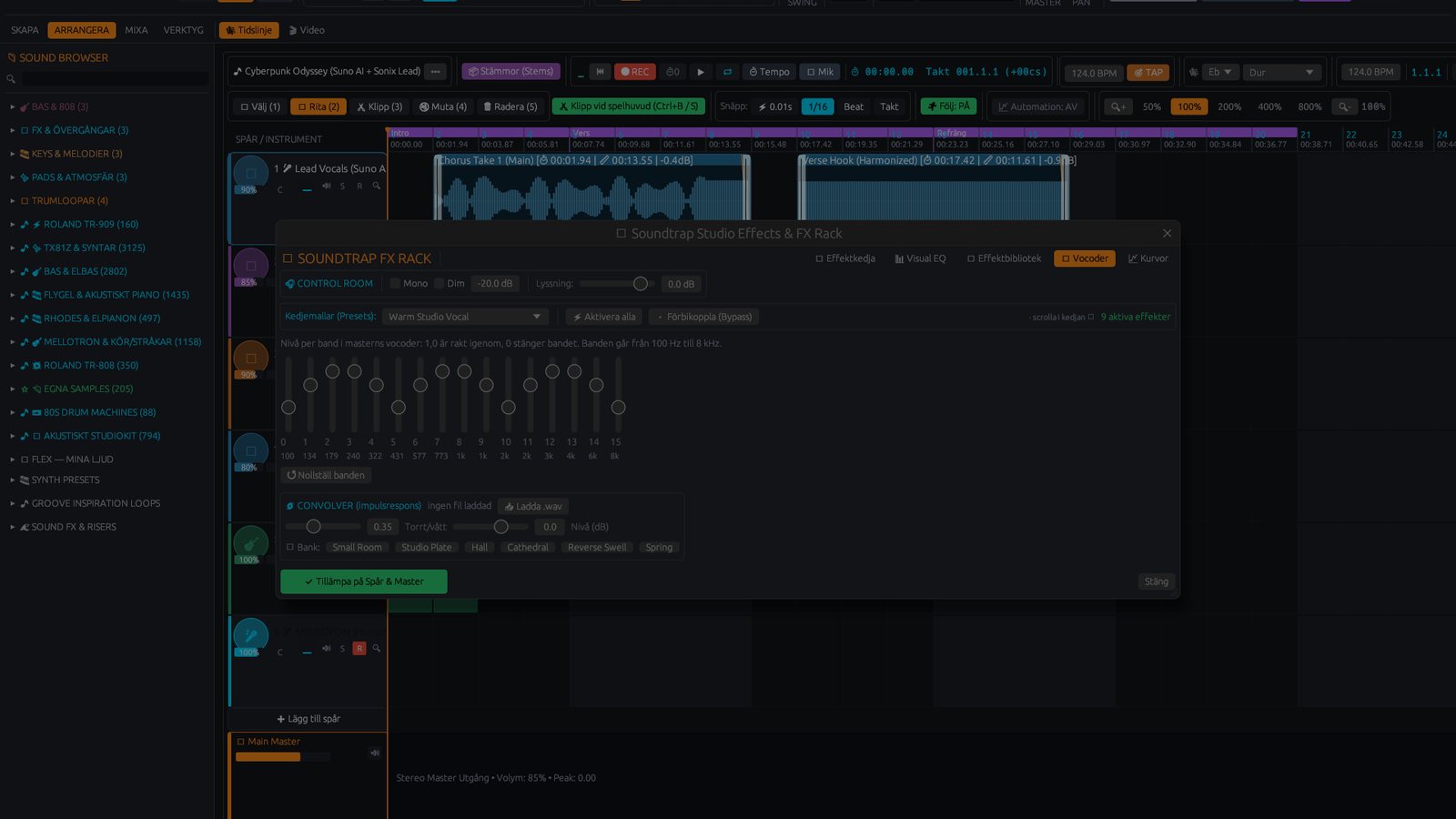Open the Effektbibliotek tab
Image resolution: width=1456 pixels, height=819 pixels.
pyautogui.click(x=1004, y=258)
